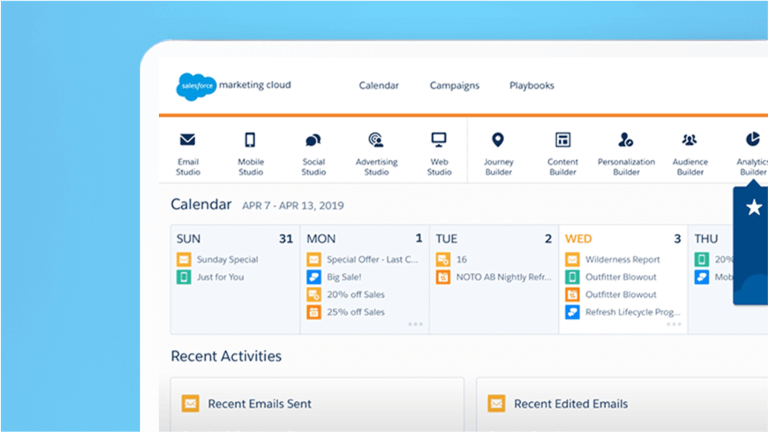Image resolution: width=768 pixels, height=432 pixels.
Task: Launch Personalization Builder
Action: coord(626,141)
